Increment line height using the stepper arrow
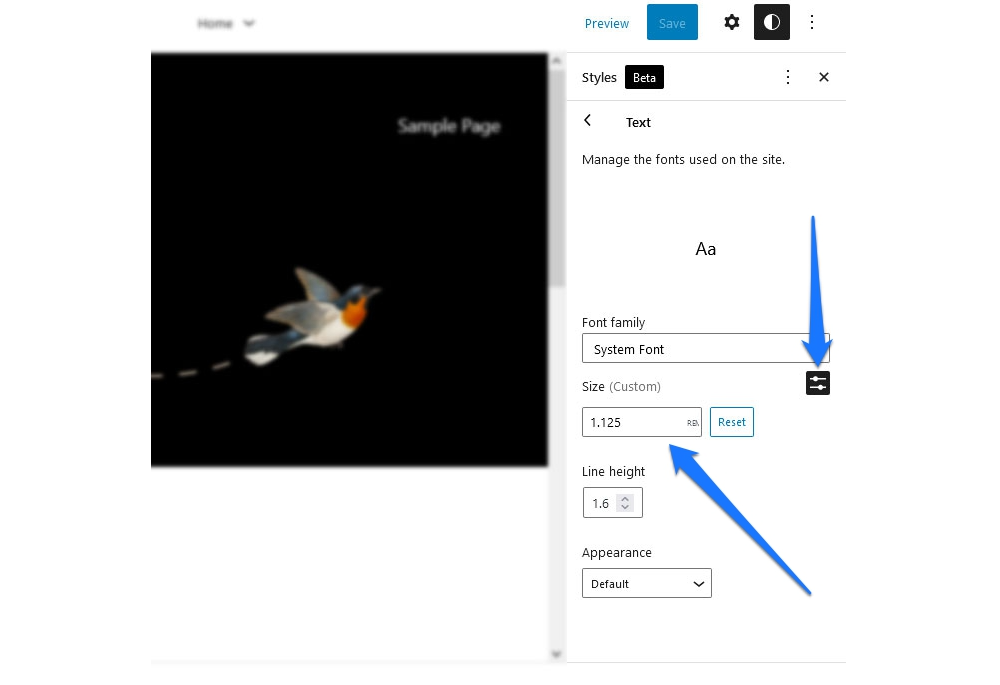 (626, 498)
